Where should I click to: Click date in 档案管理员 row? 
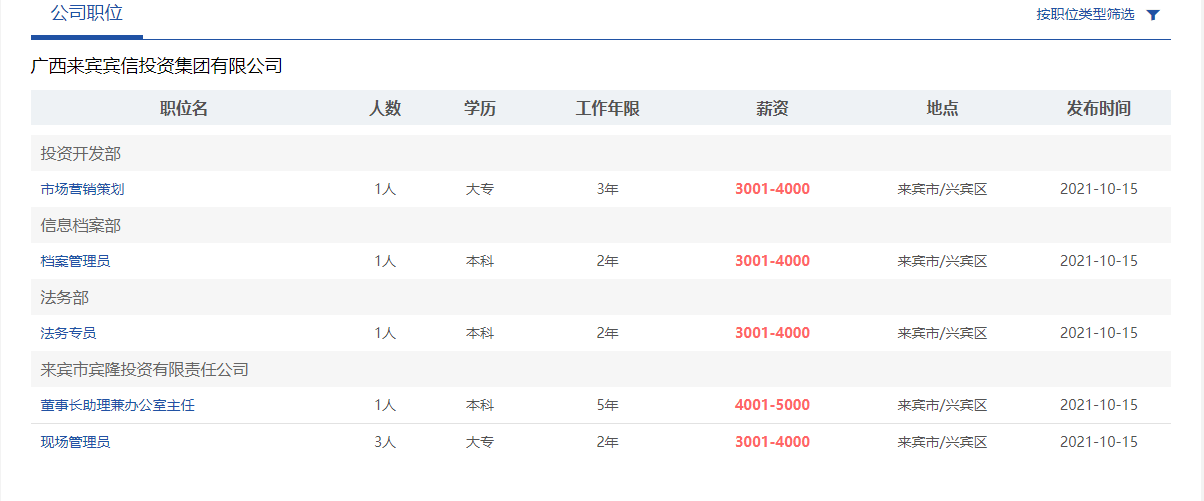[1099, 261]
